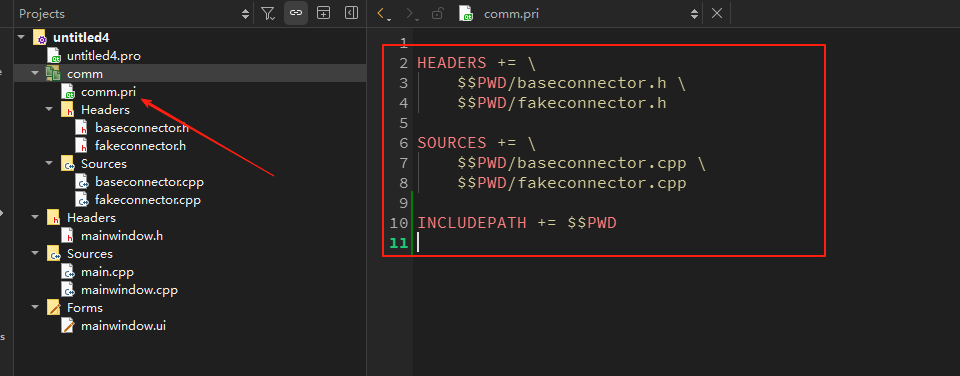Click $$PWD/fakeconnector.cpp on line 8
Viewport: 960px width, 376px height.
point(572,183)
